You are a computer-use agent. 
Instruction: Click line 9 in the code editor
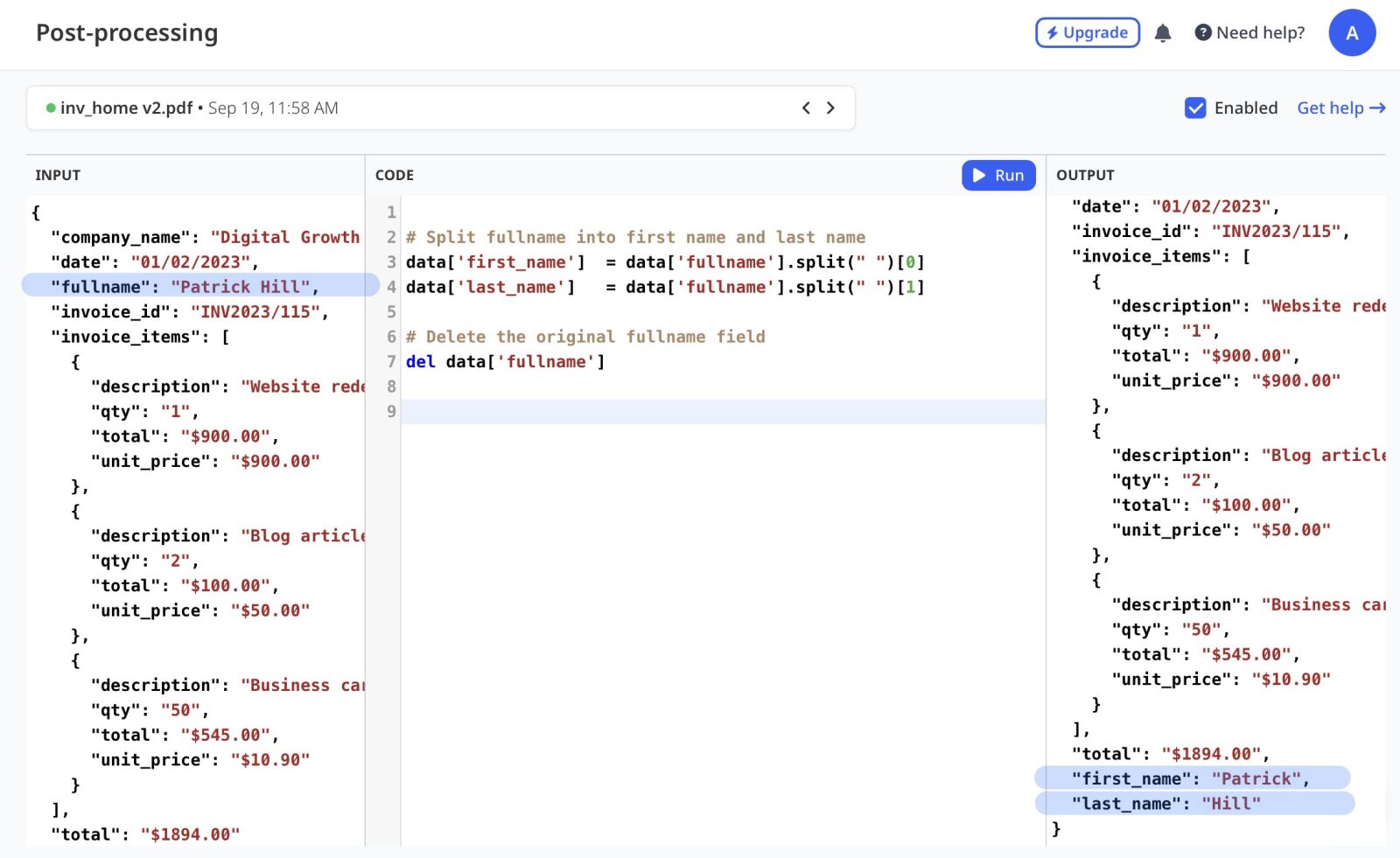(612, 411)
